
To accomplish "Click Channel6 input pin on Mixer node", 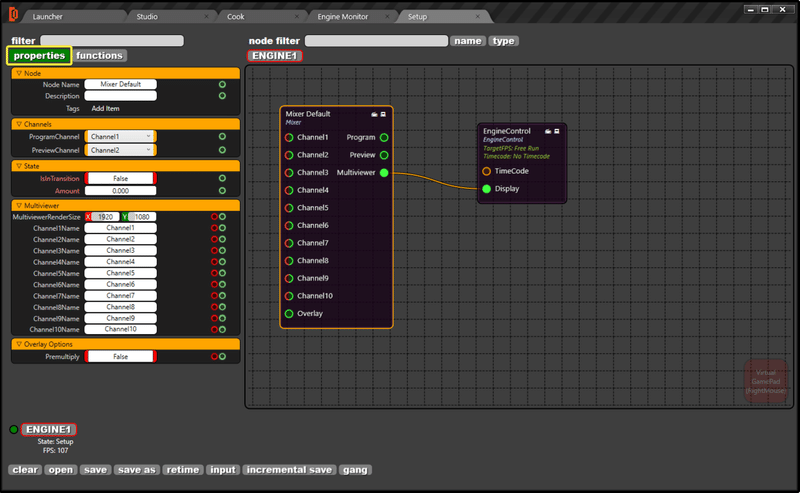I will point(289,226).
